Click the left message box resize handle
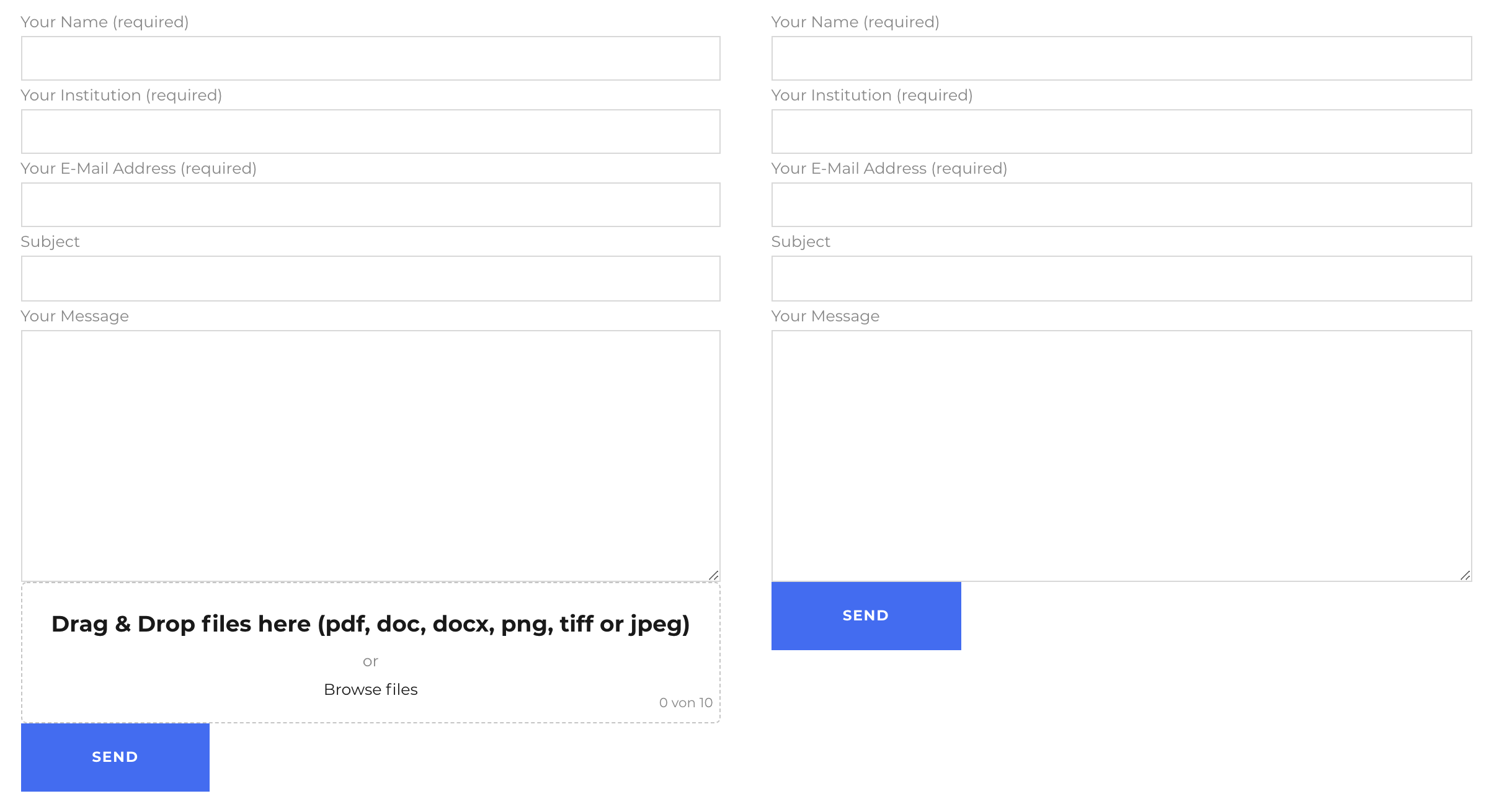The width and height of the screenshot is (1512, 809). pyautogui.click(x=713, y=575)
